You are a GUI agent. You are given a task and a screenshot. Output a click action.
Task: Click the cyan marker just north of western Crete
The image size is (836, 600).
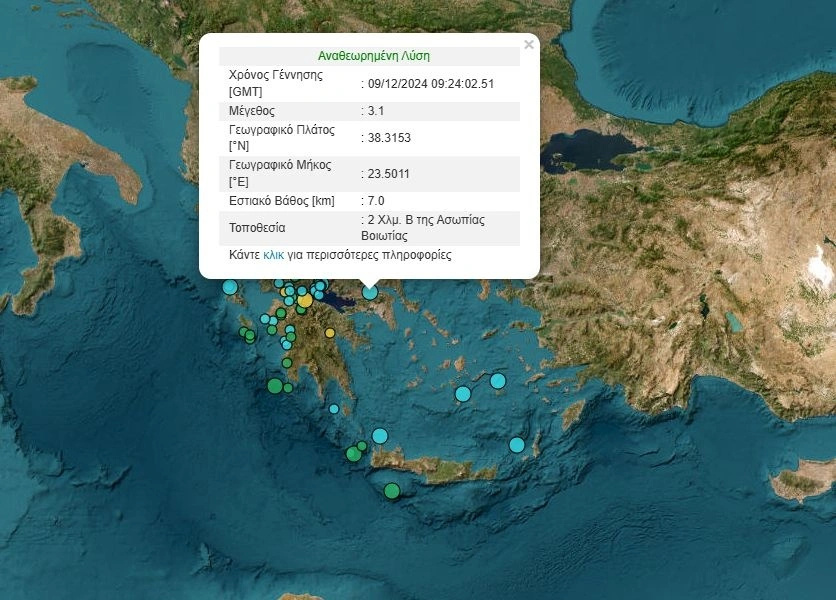[380, 435]
